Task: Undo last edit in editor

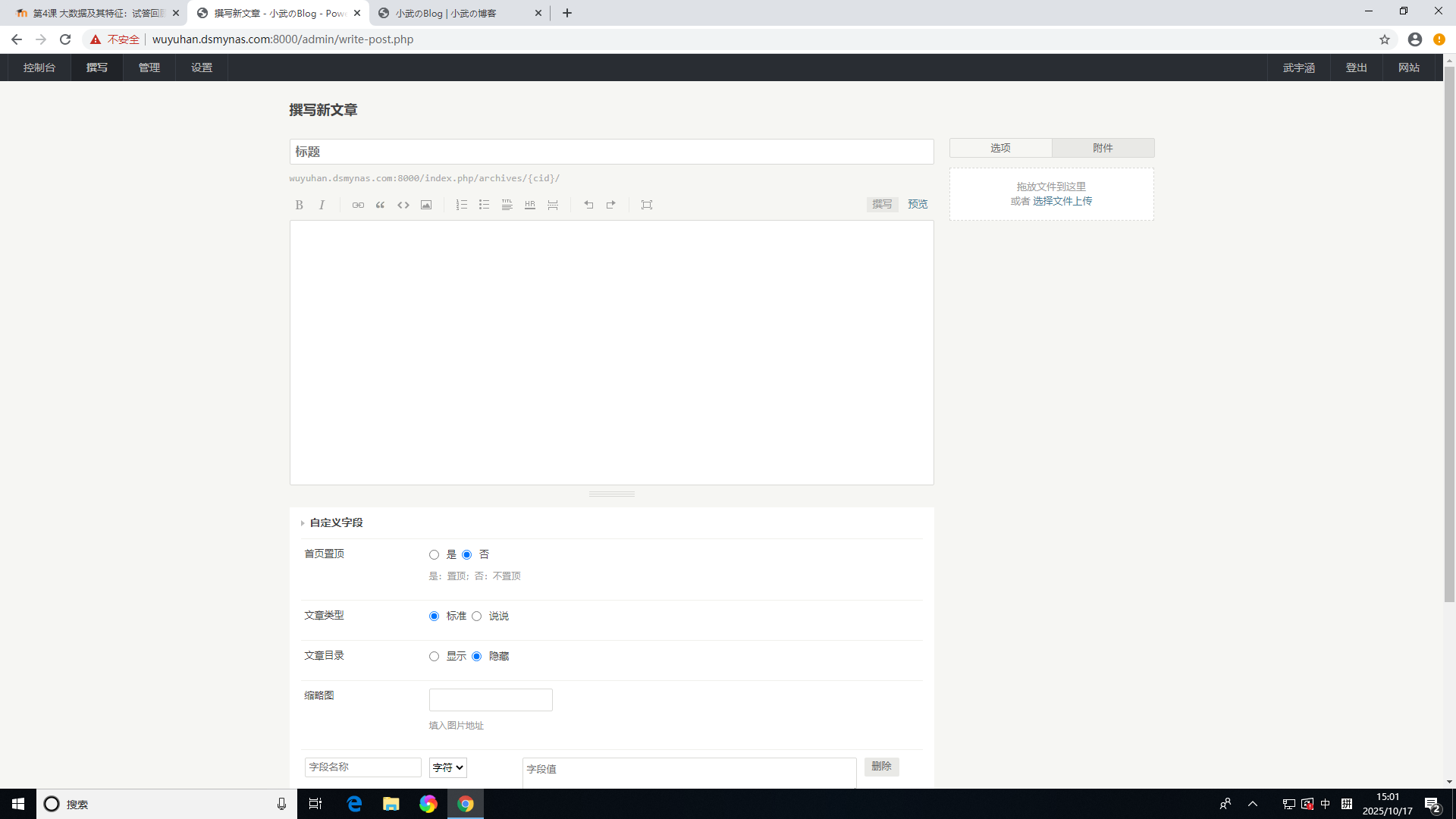Action: click(x=588, y=205)
